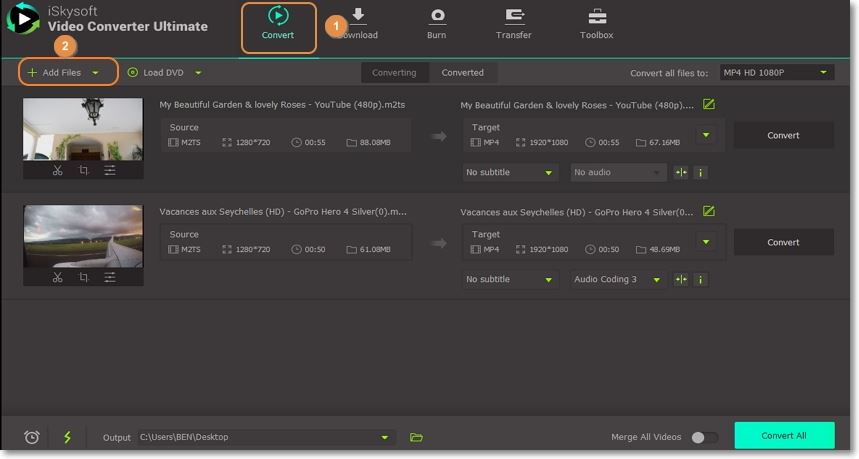The image size is (859, 459).
Task: Rename the My Beautiful Garden output file
Action: pyautogui.click(x=708, y=104)
